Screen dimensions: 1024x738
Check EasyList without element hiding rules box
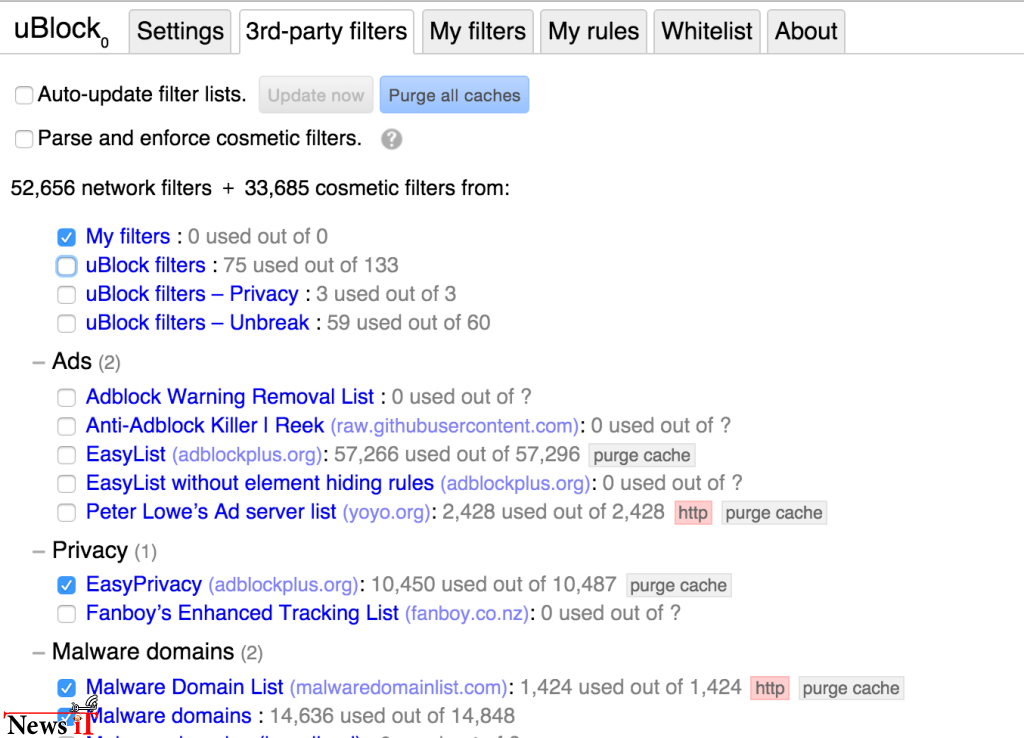[66, 483]
